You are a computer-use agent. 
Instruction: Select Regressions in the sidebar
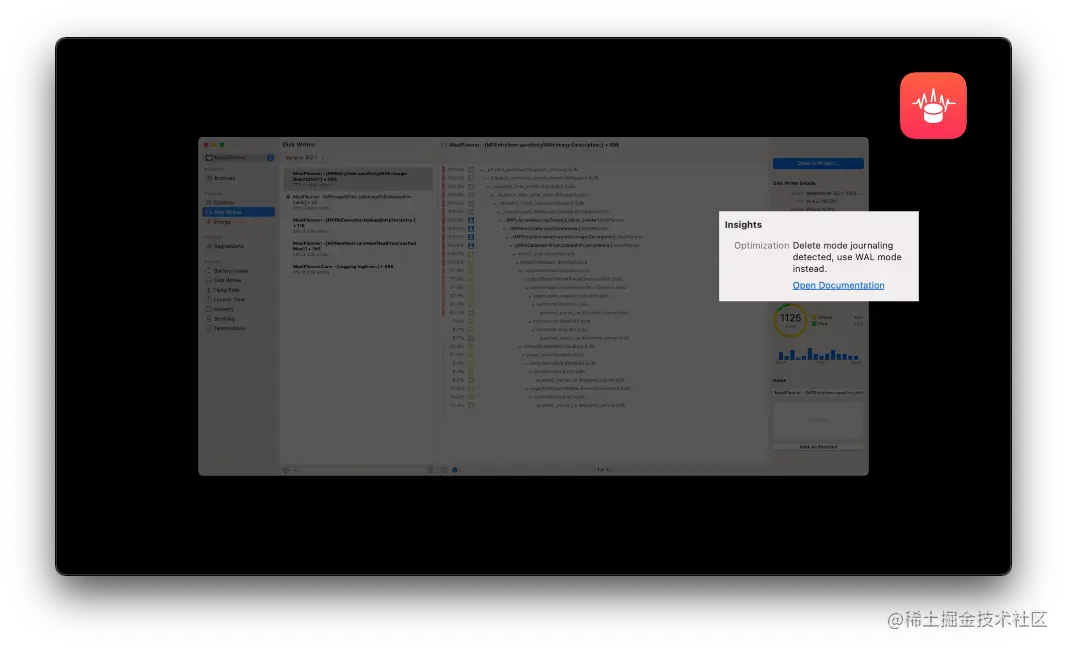pyautogui.click(x=228, y=246)
